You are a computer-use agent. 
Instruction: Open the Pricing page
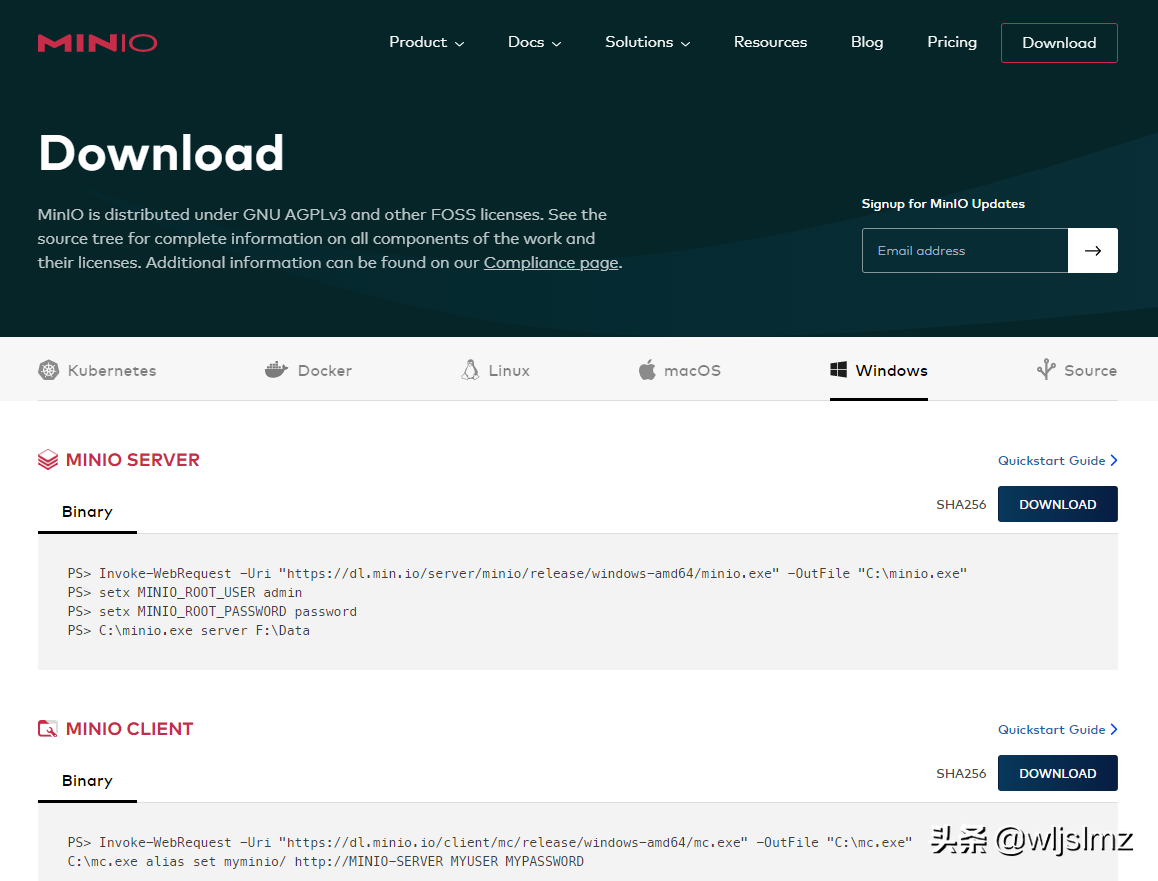(x=951, y=43)
